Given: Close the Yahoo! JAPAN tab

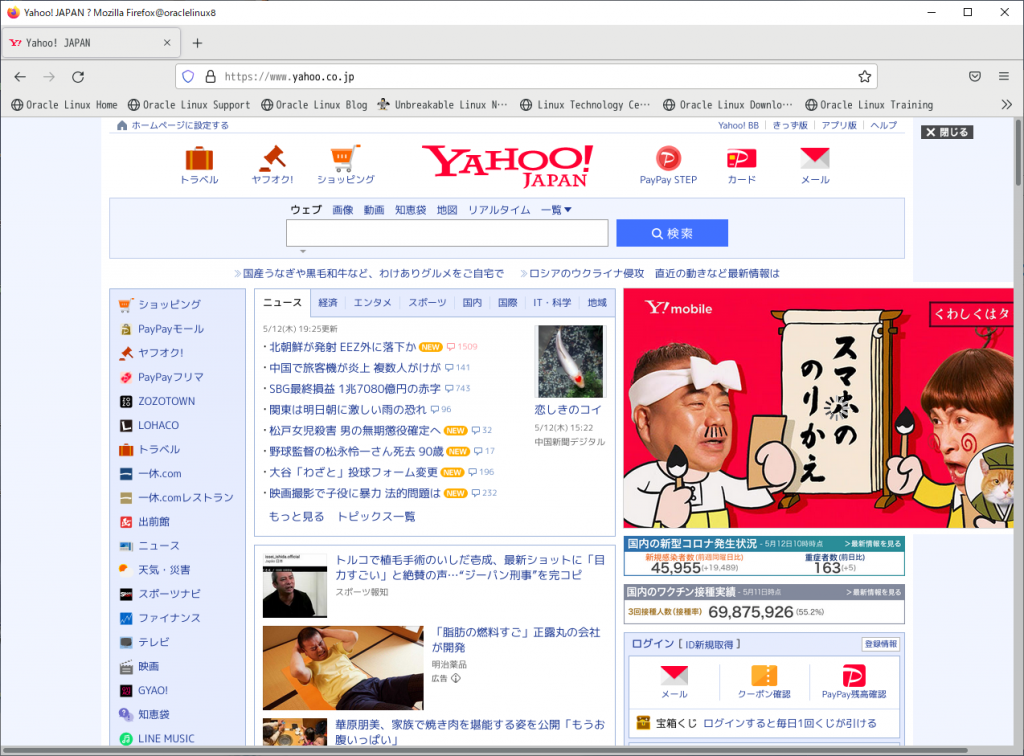Looking at the screenshot, I should [x=167, y=42].
